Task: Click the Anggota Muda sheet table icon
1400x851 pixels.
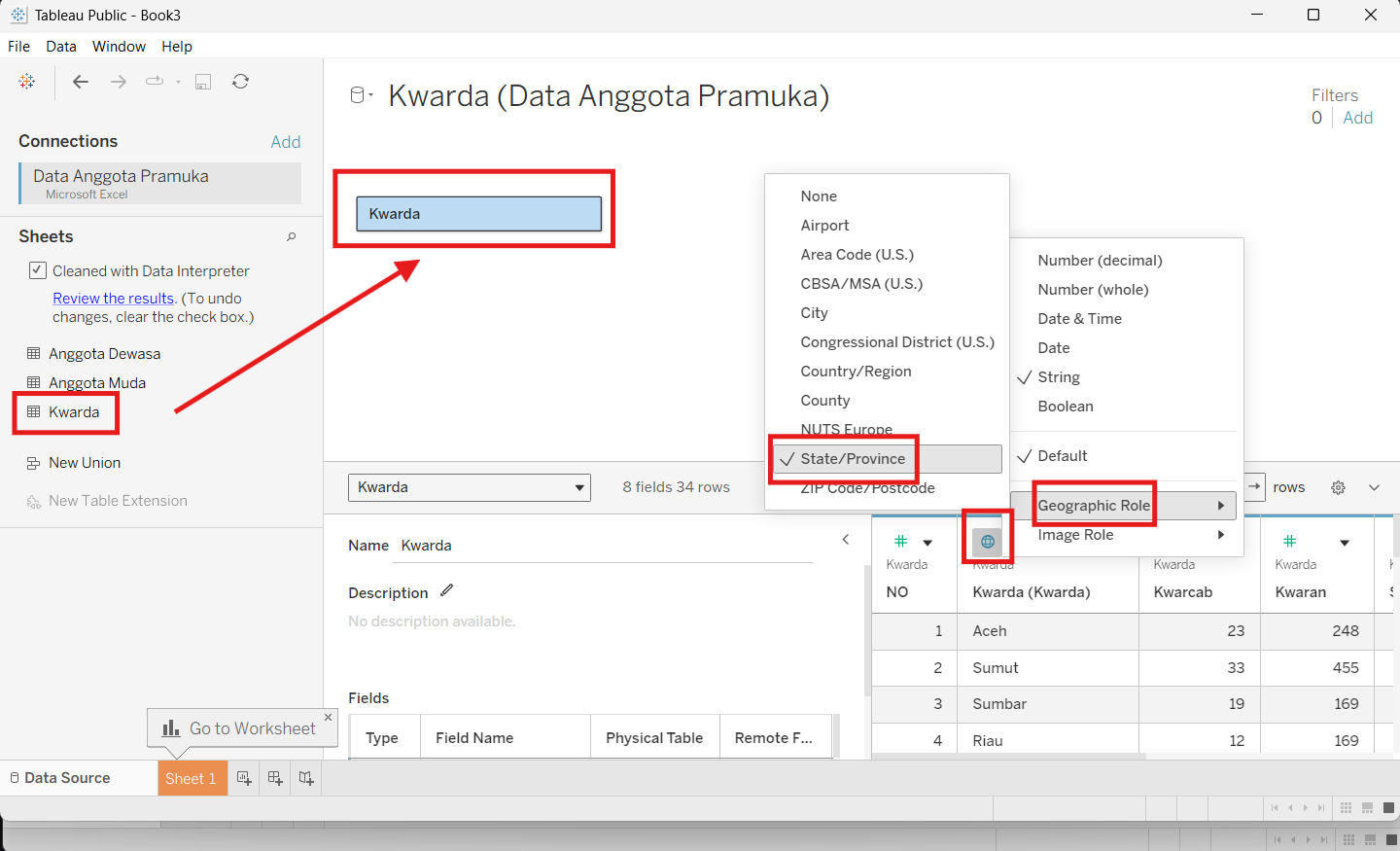Action: pos(34,383)
